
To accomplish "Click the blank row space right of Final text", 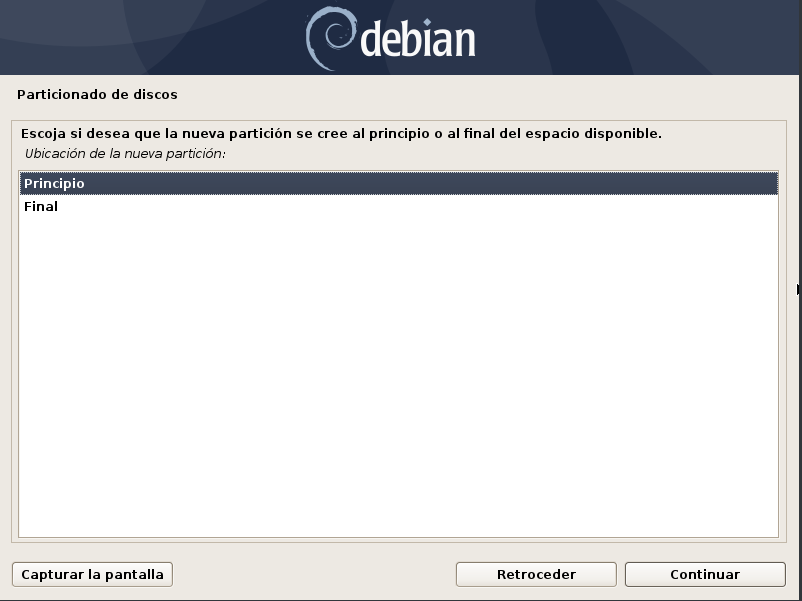I will tap(418, 206).
